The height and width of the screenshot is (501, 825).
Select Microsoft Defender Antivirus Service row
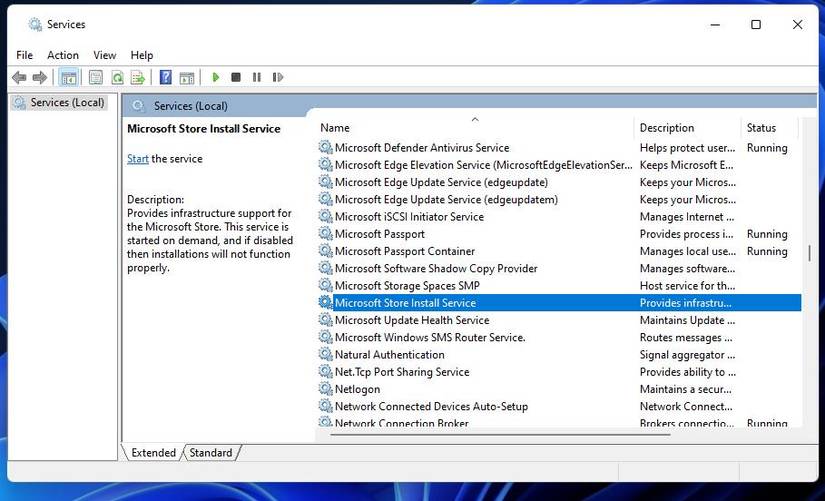pos(559,148)
